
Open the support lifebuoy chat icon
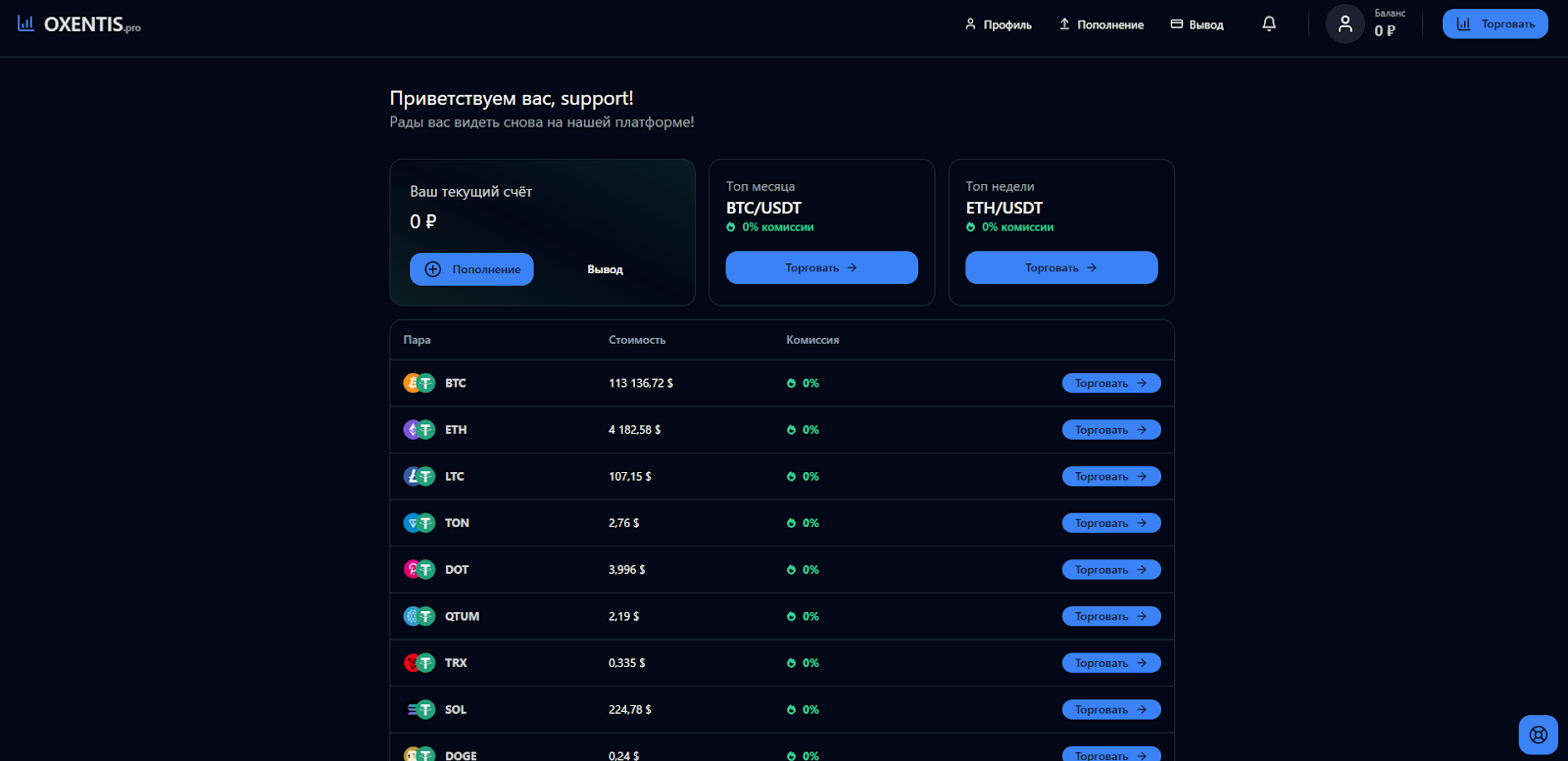[1538, 735]
